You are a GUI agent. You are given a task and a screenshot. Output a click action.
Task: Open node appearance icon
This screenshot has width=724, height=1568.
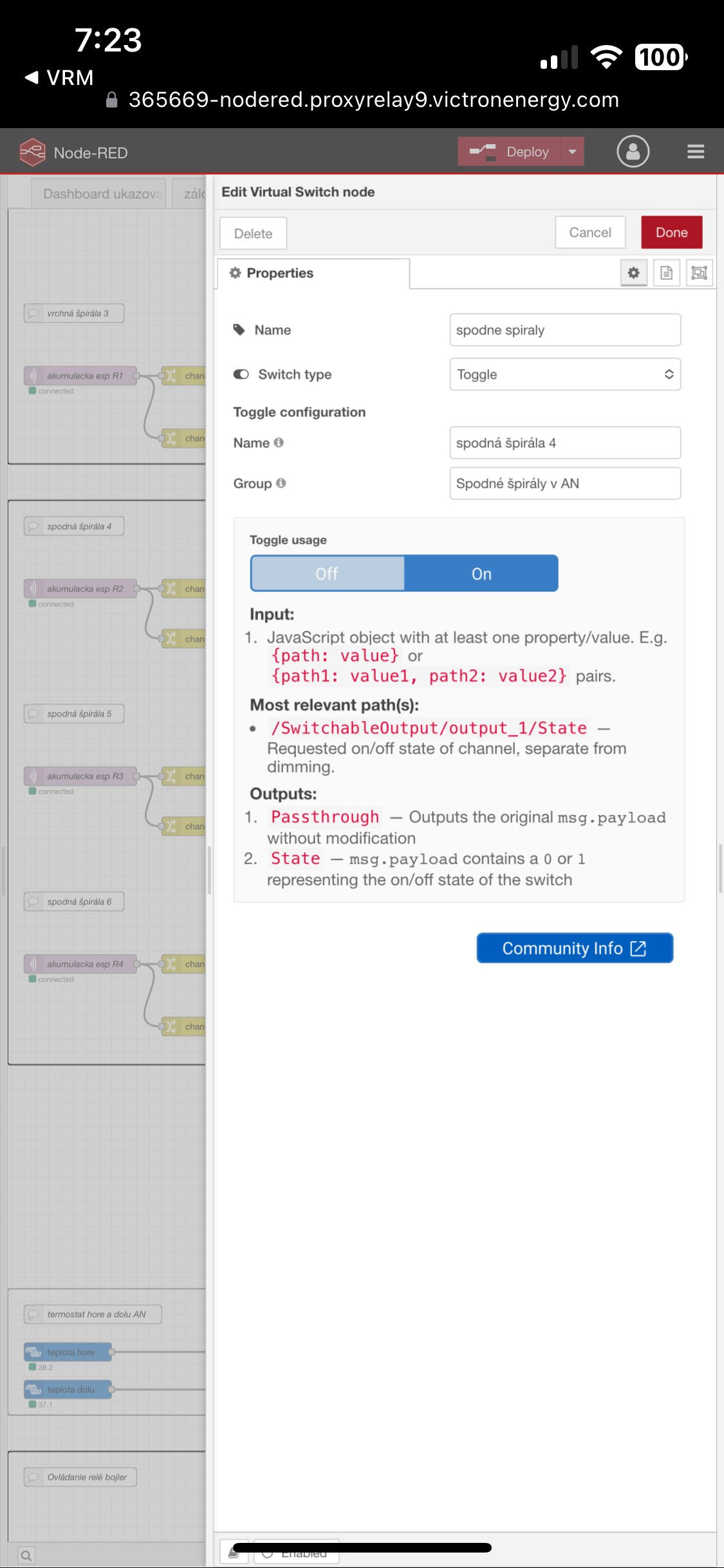pyautogui.click(x=699, y=273)
